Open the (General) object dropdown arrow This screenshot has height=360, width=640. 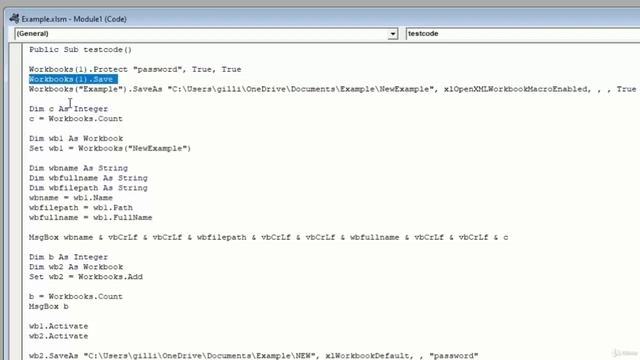coord(393,34)
